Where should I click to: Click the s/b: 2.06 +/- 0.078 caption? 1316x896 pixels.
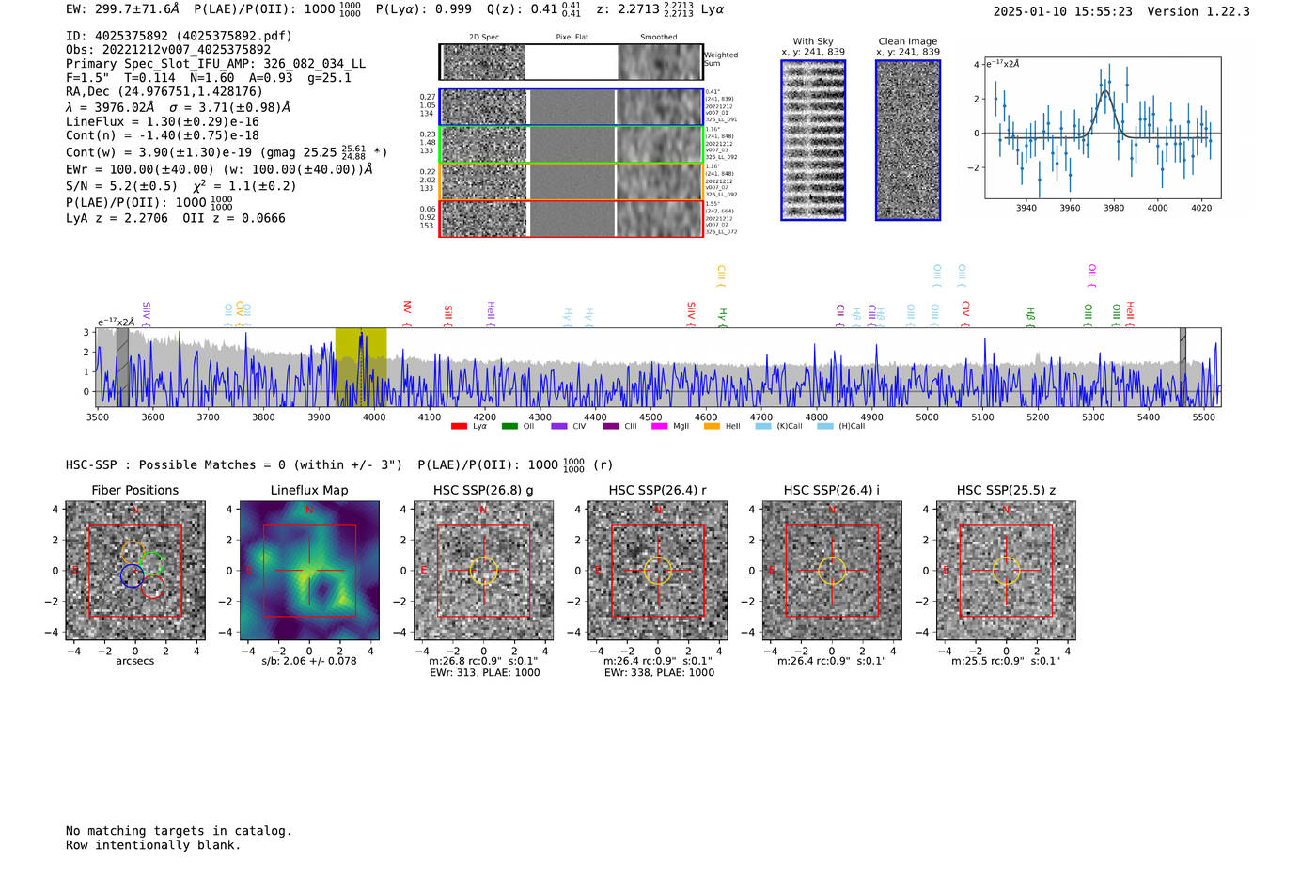coord(309,661)
